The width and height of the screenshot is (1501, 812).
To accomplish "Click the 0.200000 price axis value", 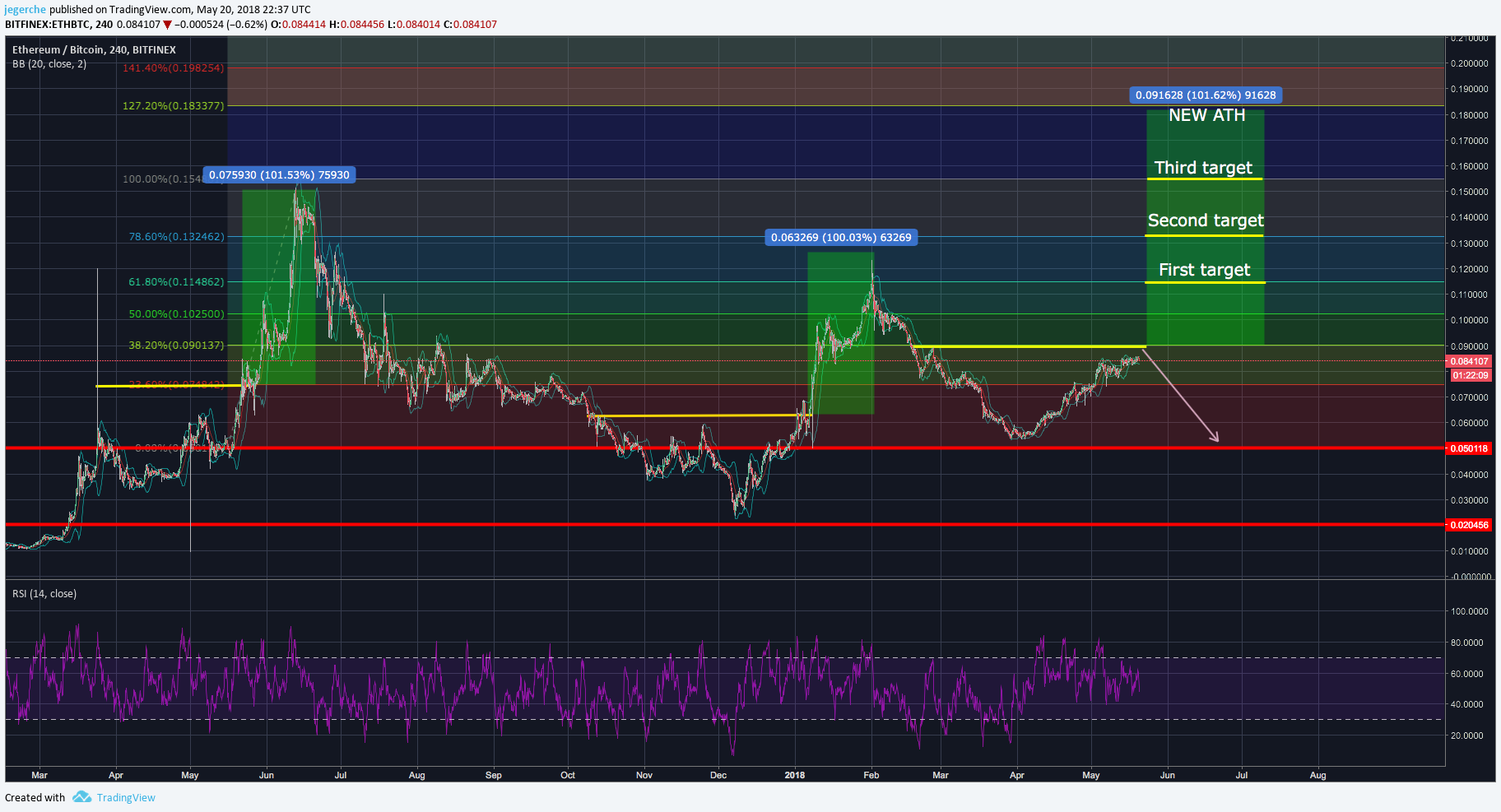I will [x=1470, y=63].
